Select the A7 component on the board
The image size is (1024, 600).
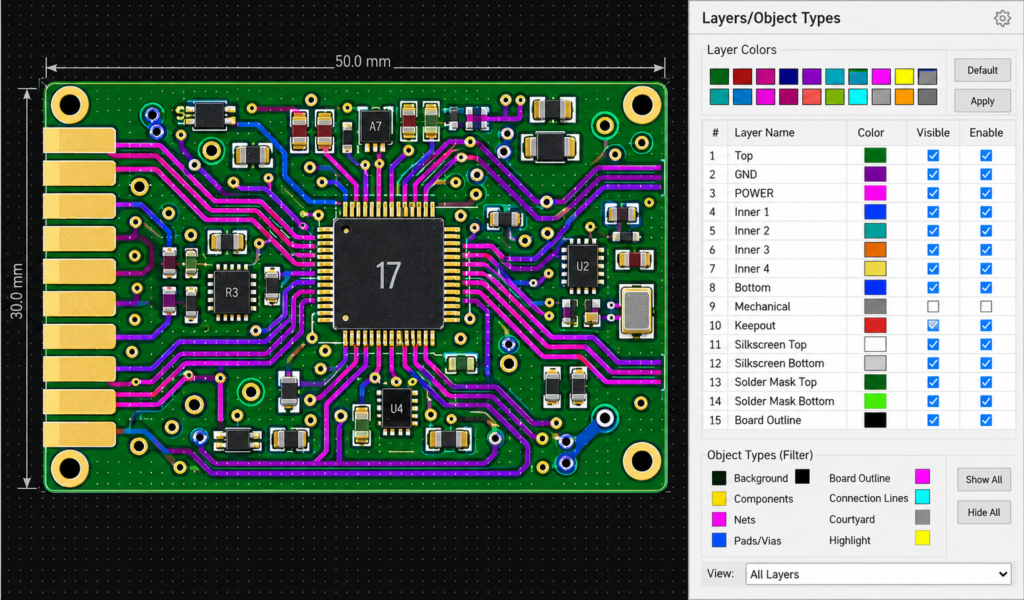(375, 127)
